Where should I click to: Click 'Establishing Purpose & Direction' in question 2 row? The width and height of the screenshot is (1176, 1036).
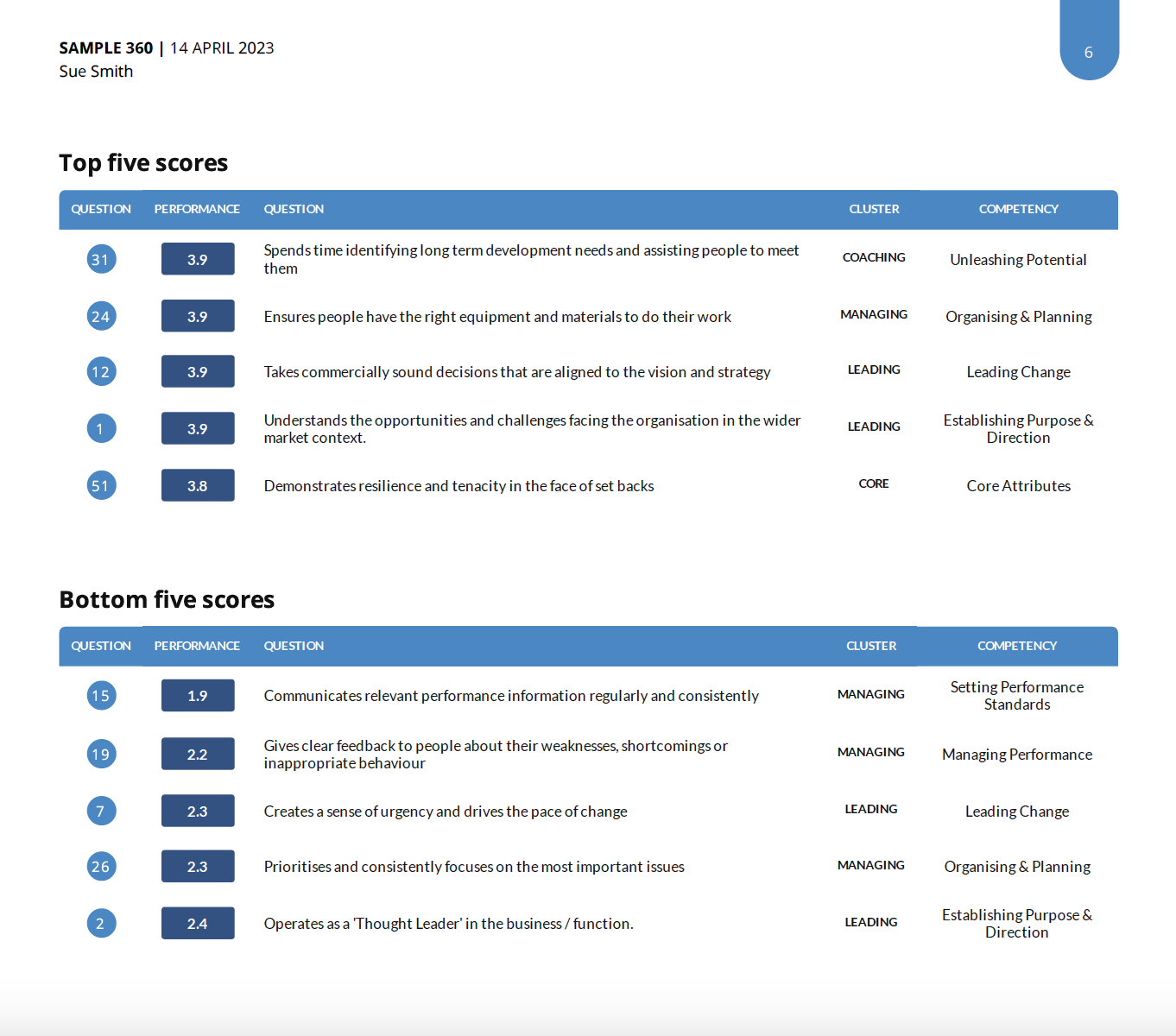coord(1017,924)
